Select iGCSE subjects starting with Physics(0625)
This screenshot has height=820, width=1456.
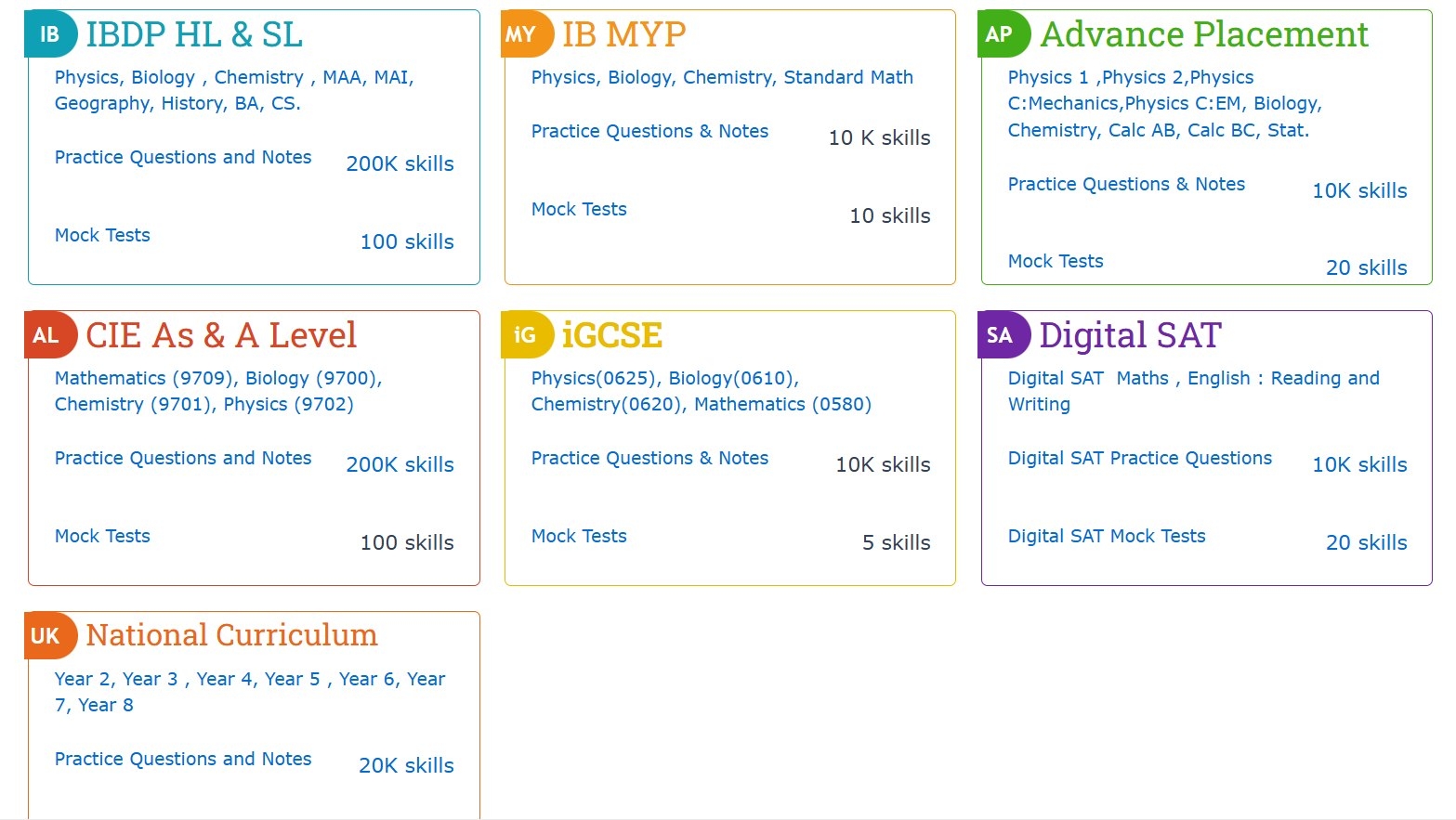point(702,391)
